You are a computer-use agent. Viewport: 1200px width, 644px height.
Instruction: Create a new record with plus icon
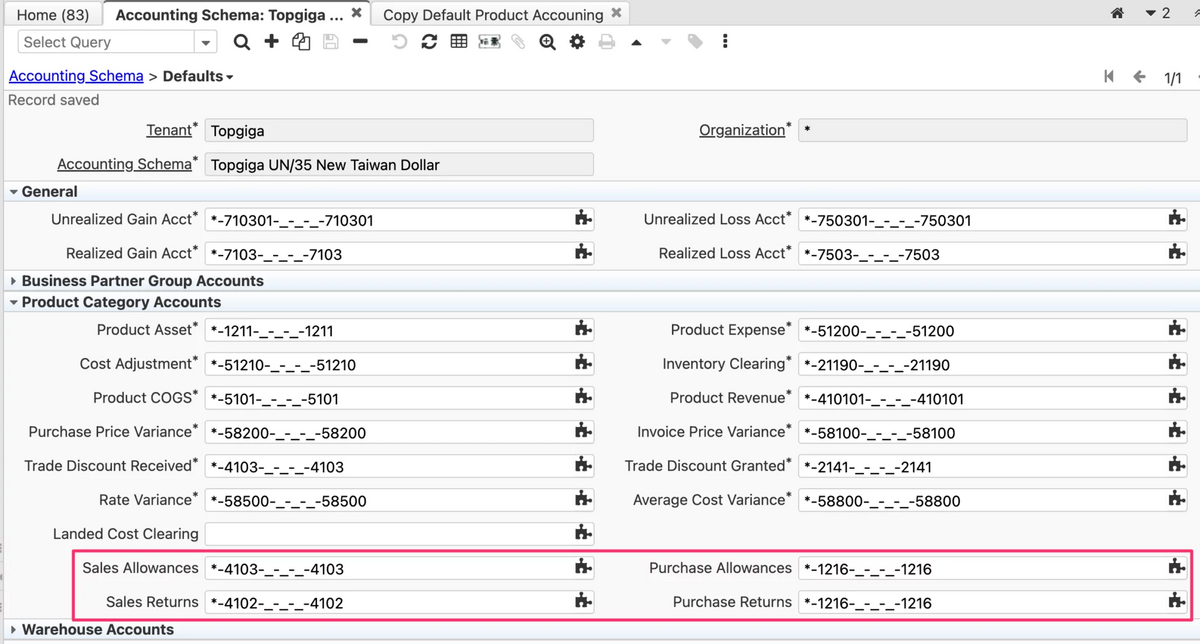click(x=271, y=42)
